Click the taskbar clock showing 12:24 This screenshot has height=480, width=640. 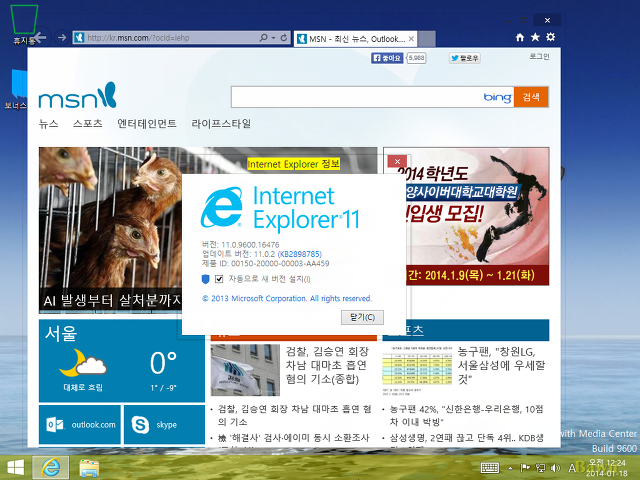(607, 468)
